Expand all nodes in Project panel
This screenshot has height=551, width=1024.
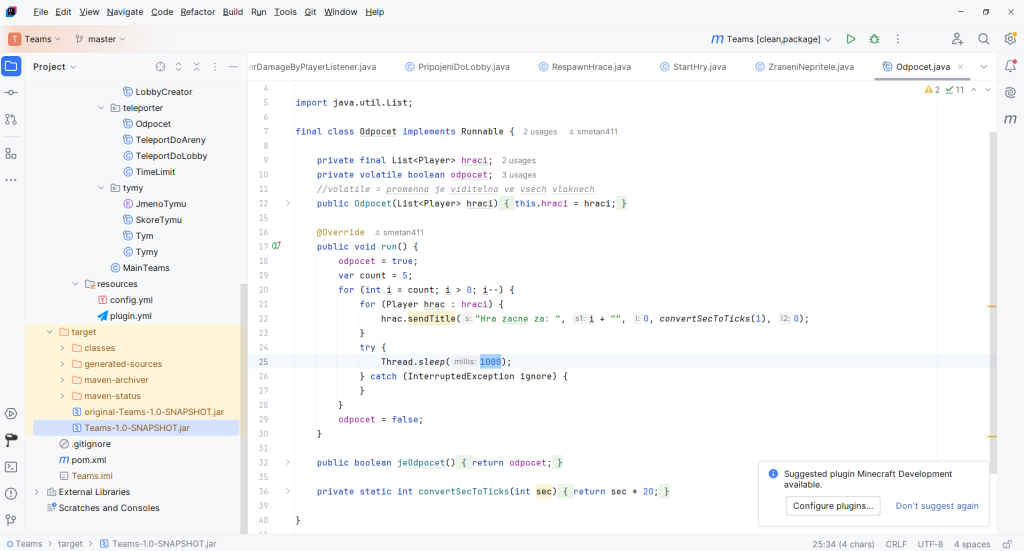pos(178,67)
